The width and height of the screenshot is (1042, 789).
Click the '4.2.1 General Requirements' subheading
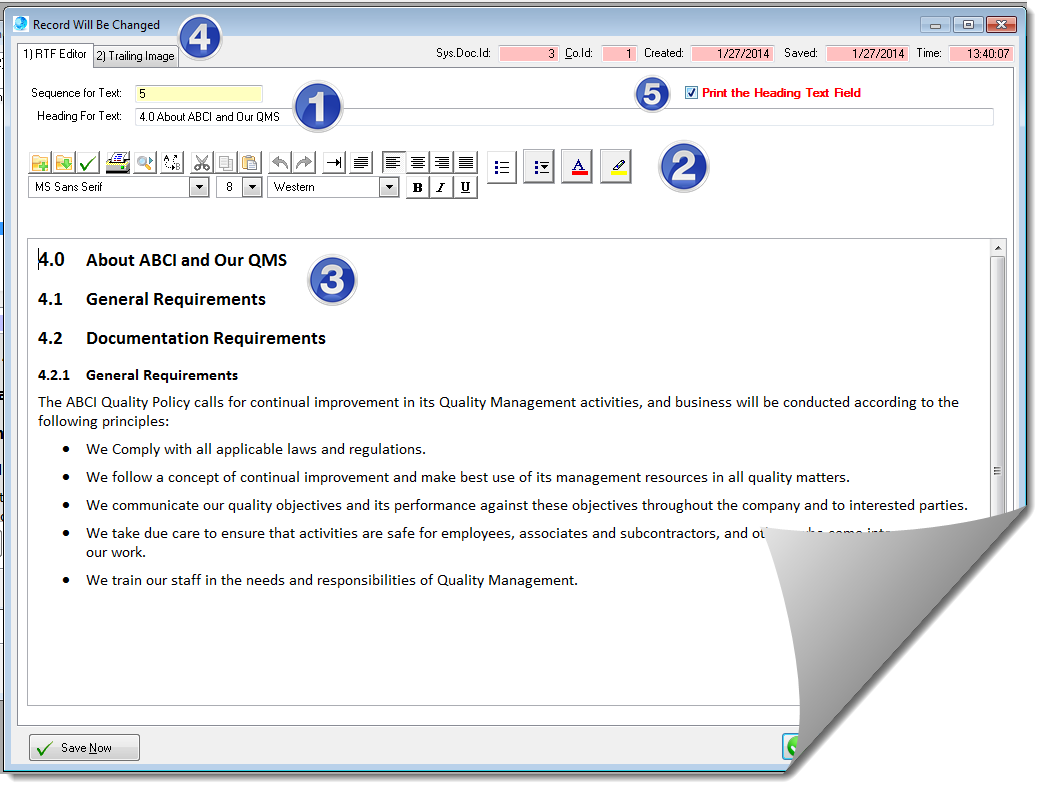[x=138, y=376]
